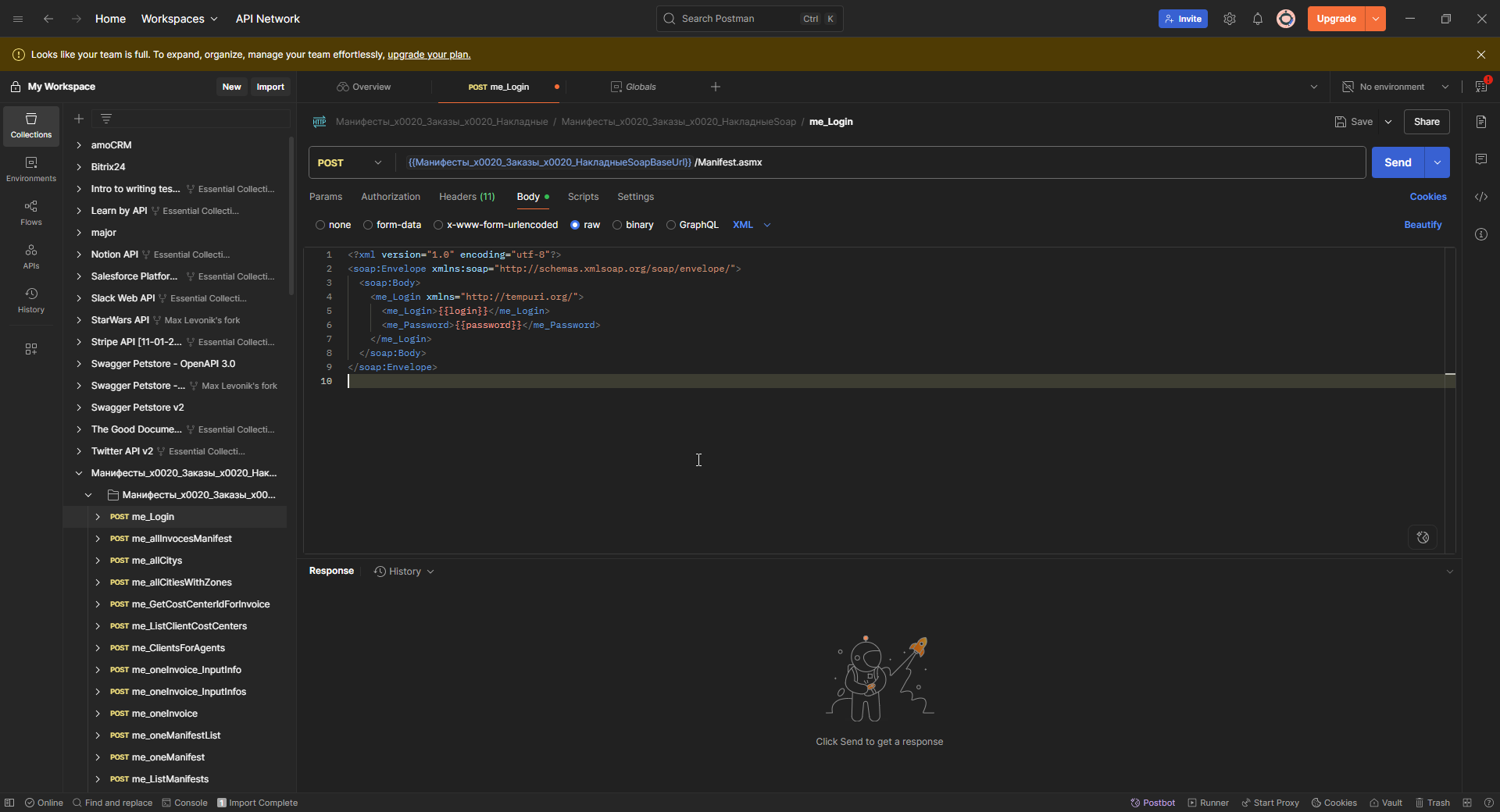Click the New button
Image resolution: width=1500 pixels, height=812 pixels.
pyautogui.click(x=231, y=87)
